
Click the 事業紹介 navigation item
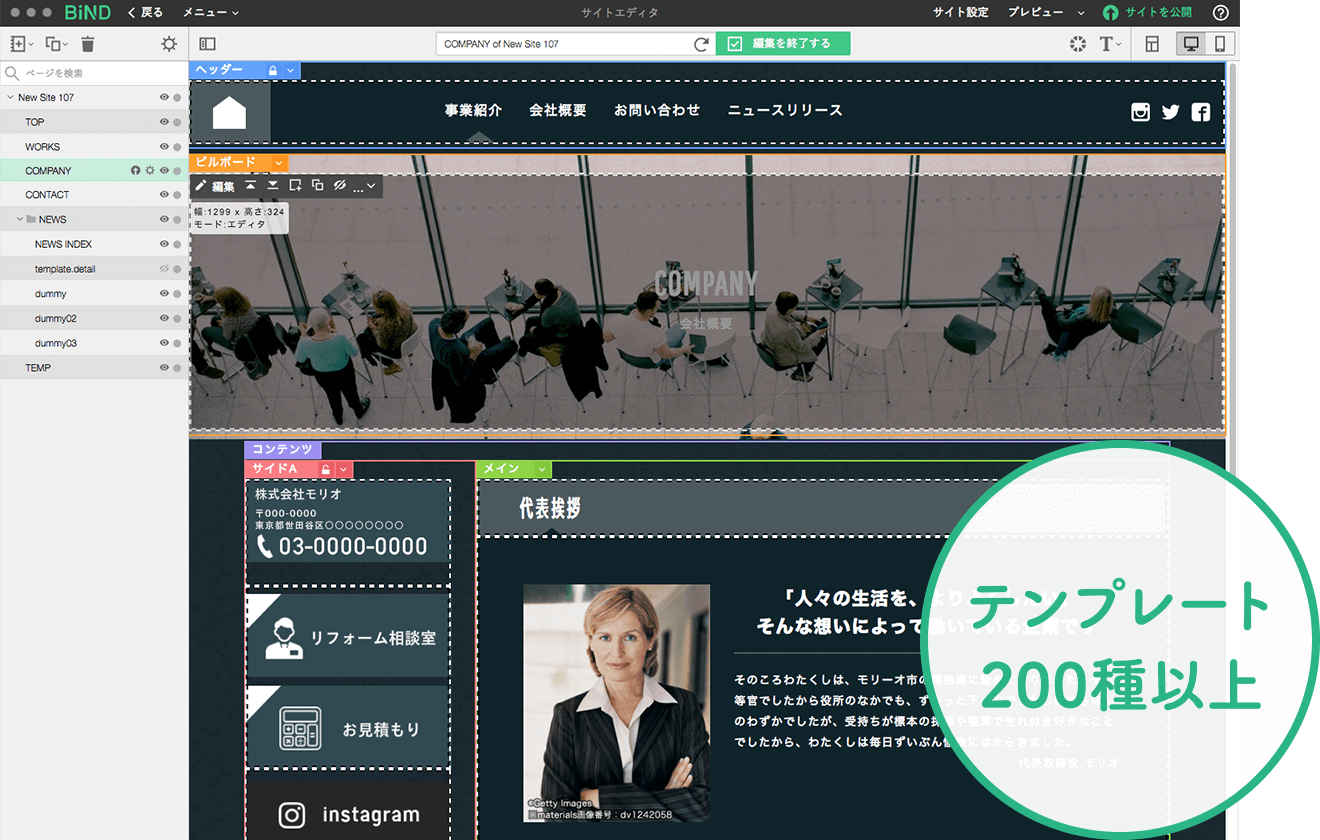pos(473,111)
